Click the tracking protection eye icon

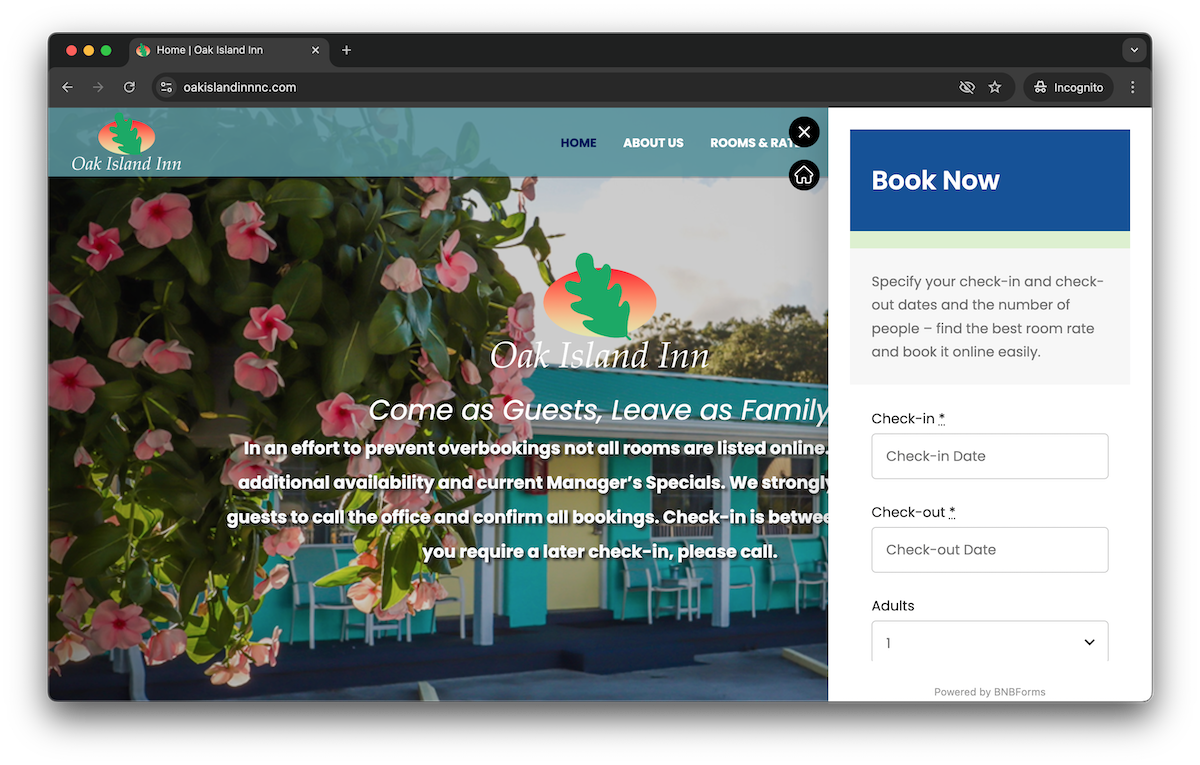click(966, 88)
